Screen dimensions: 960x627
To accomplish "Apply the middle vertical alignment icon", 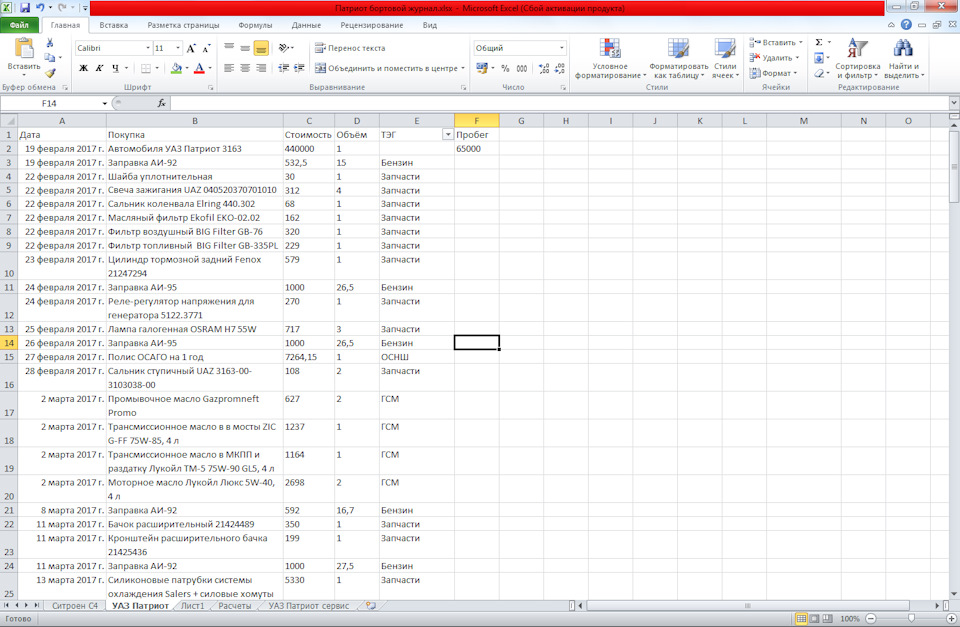I will pos(245,48).
